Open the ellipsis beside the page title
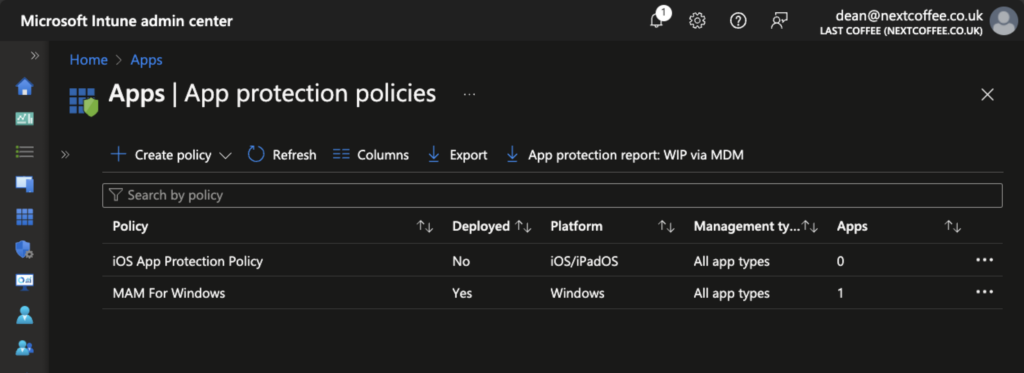Viewport: 1024px width, 373px height. 470,95
